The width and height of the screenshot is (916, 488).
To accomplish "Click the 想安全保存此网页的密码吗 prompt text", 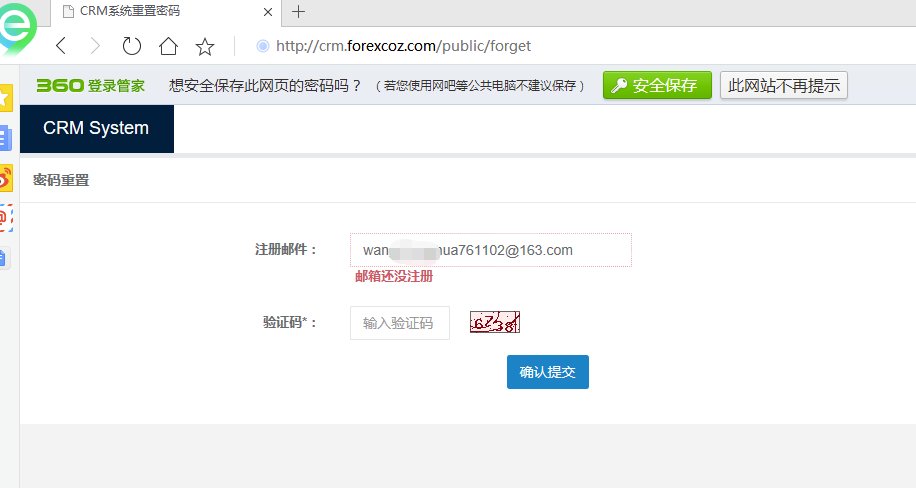I will point(266,85).
